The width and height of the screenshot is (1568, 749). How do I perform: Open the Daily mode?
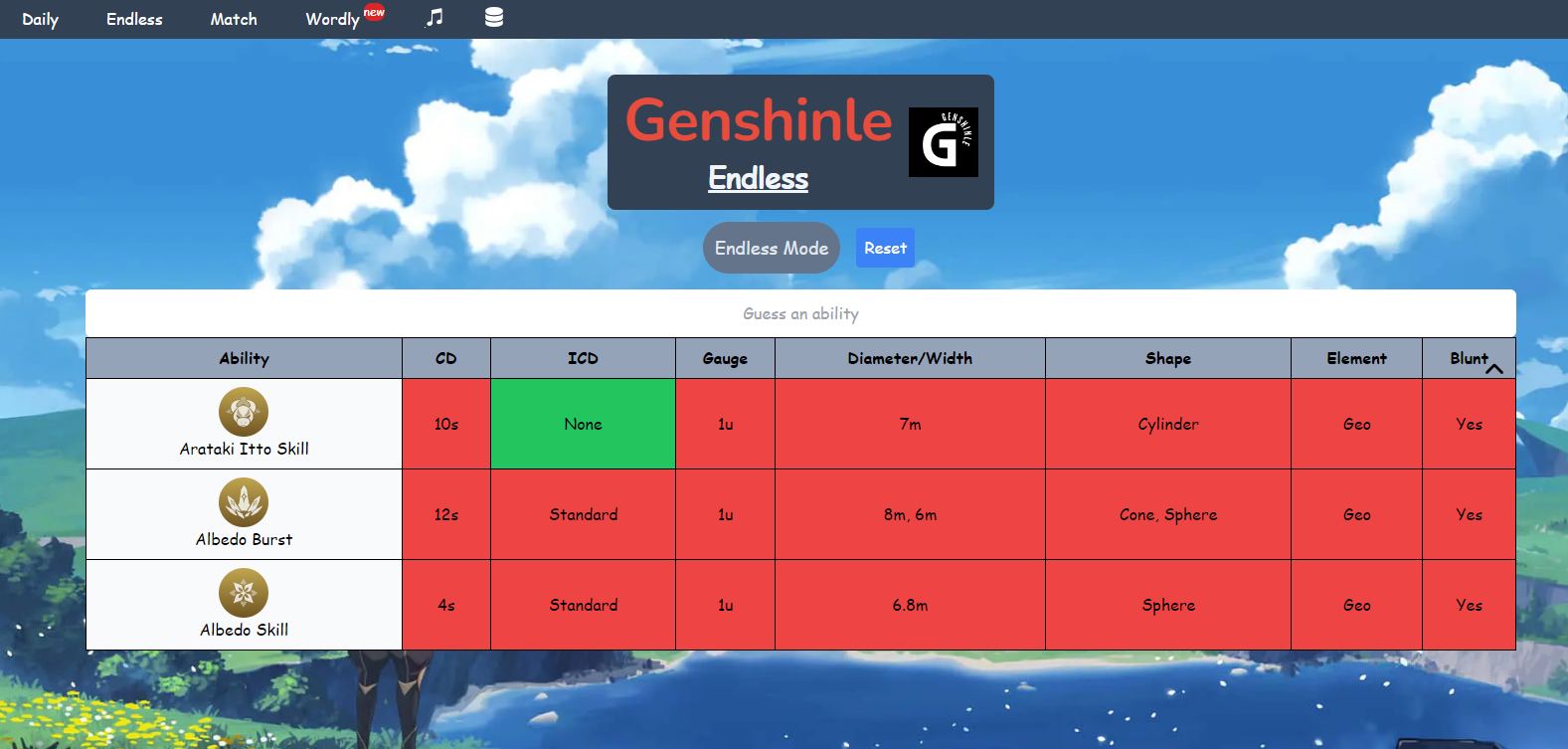(x=41, y=19)
